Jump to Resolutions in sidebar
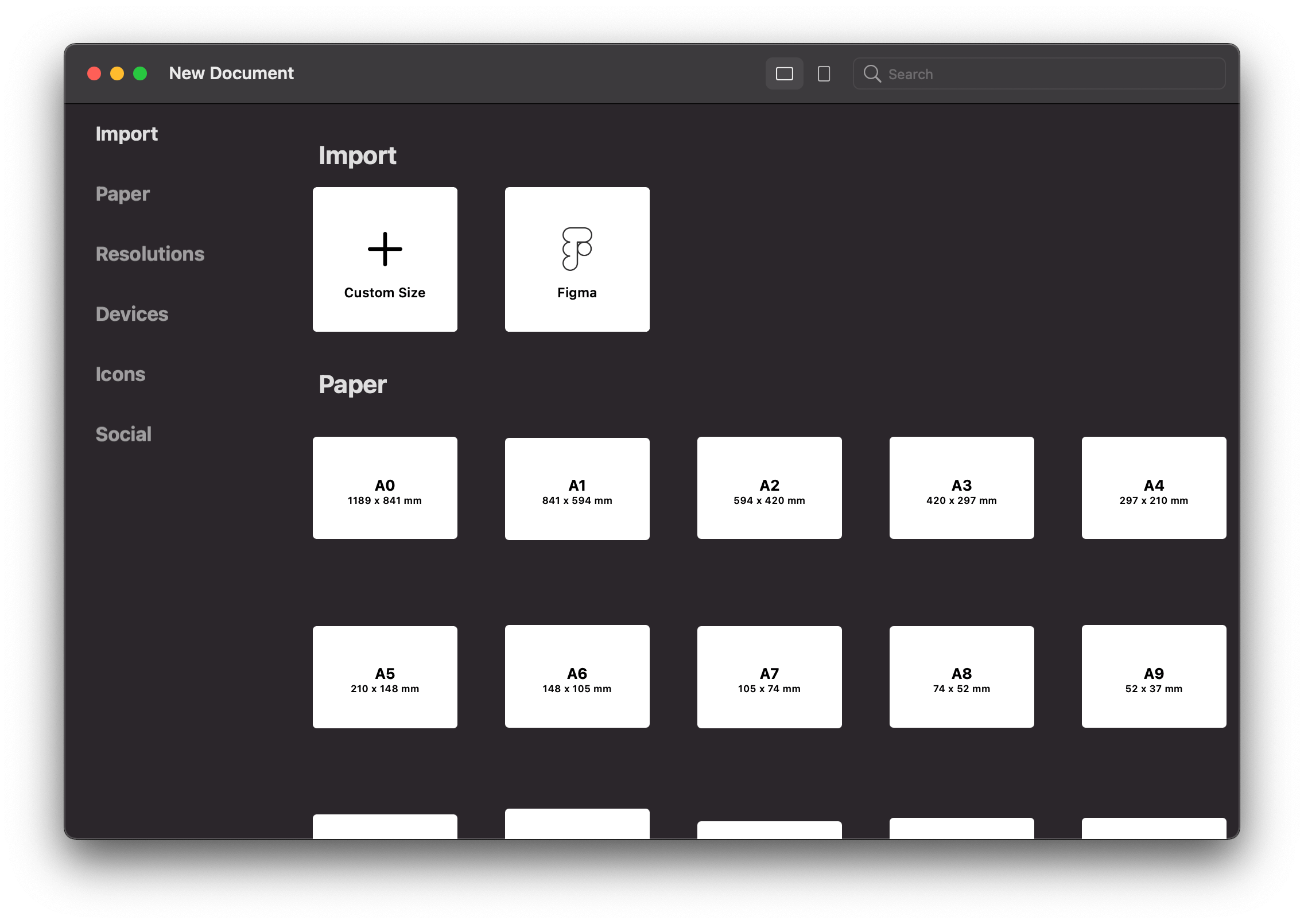The width and height of the screenshot is (1304, 924). pyautogui.click(x=150, y=254)
